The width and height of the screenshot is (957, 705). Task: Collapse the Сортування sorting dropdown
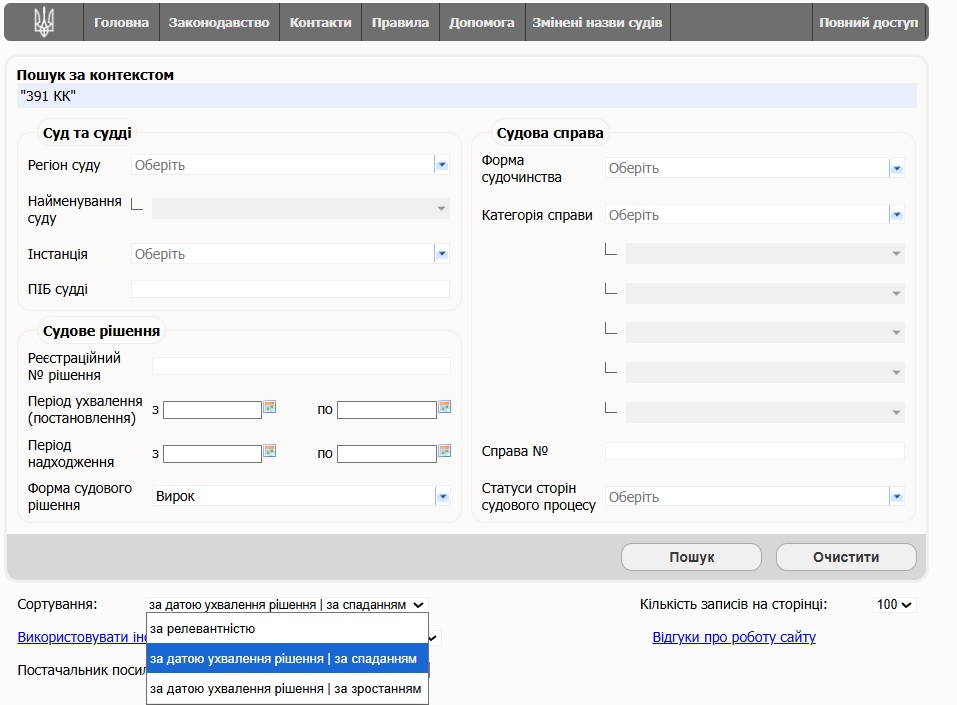click(x=287, y=604)
